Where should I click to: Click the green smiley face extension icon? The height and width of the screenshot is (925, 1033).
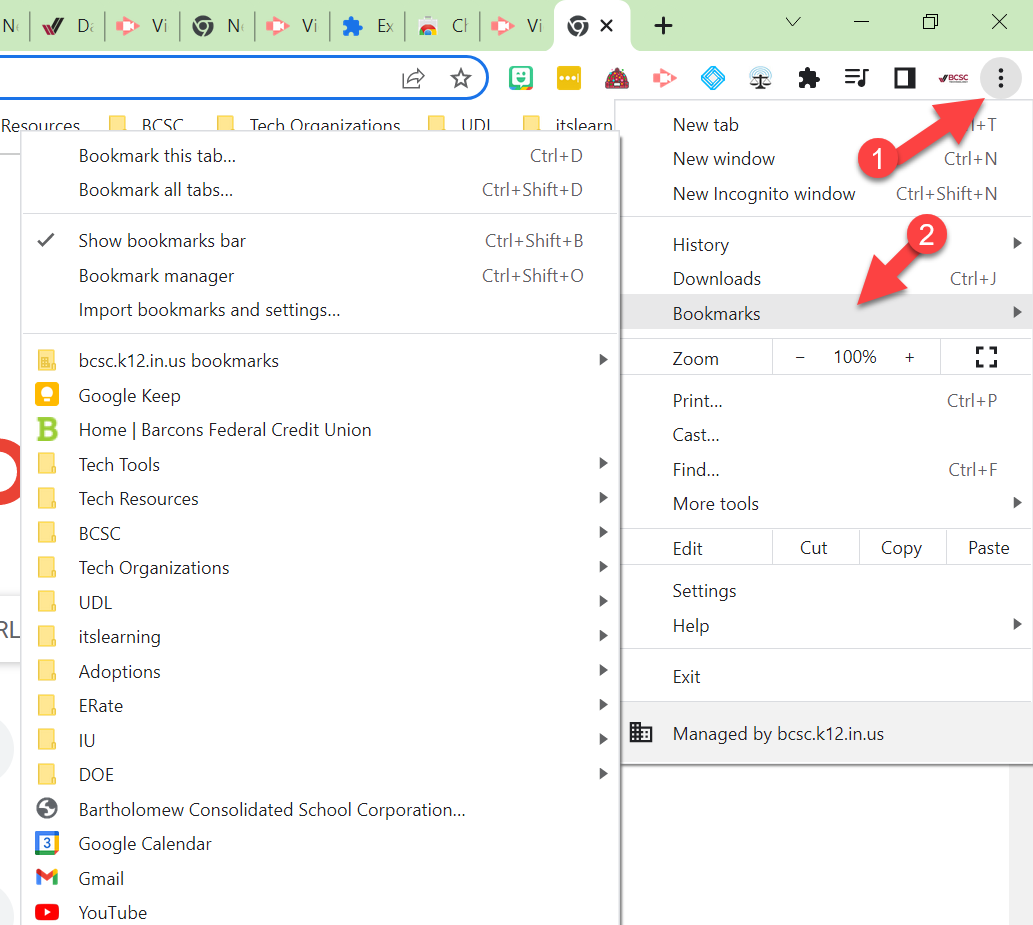(x=520, y=78)
